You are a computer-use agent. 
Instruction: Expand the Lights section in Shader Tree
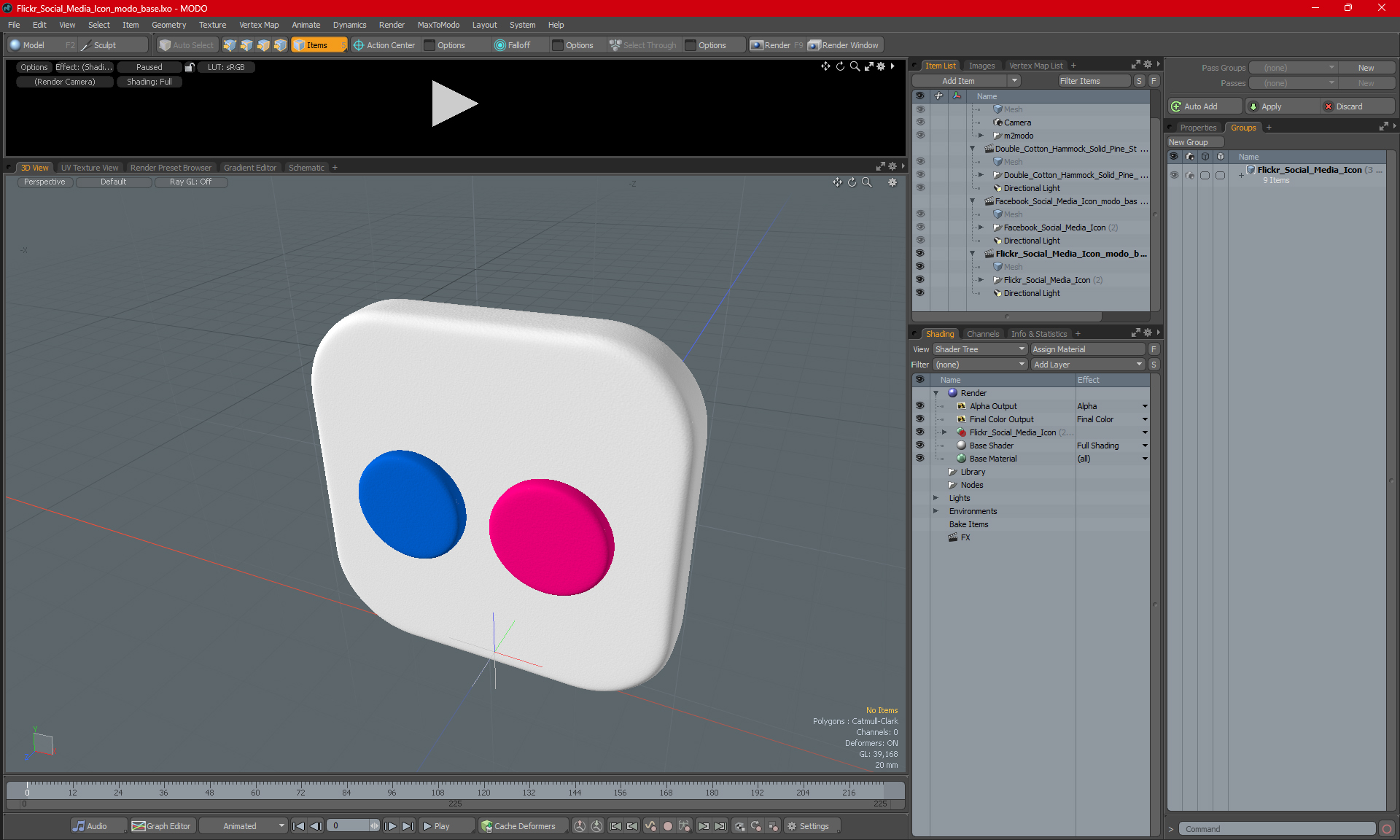pos(936,498)
